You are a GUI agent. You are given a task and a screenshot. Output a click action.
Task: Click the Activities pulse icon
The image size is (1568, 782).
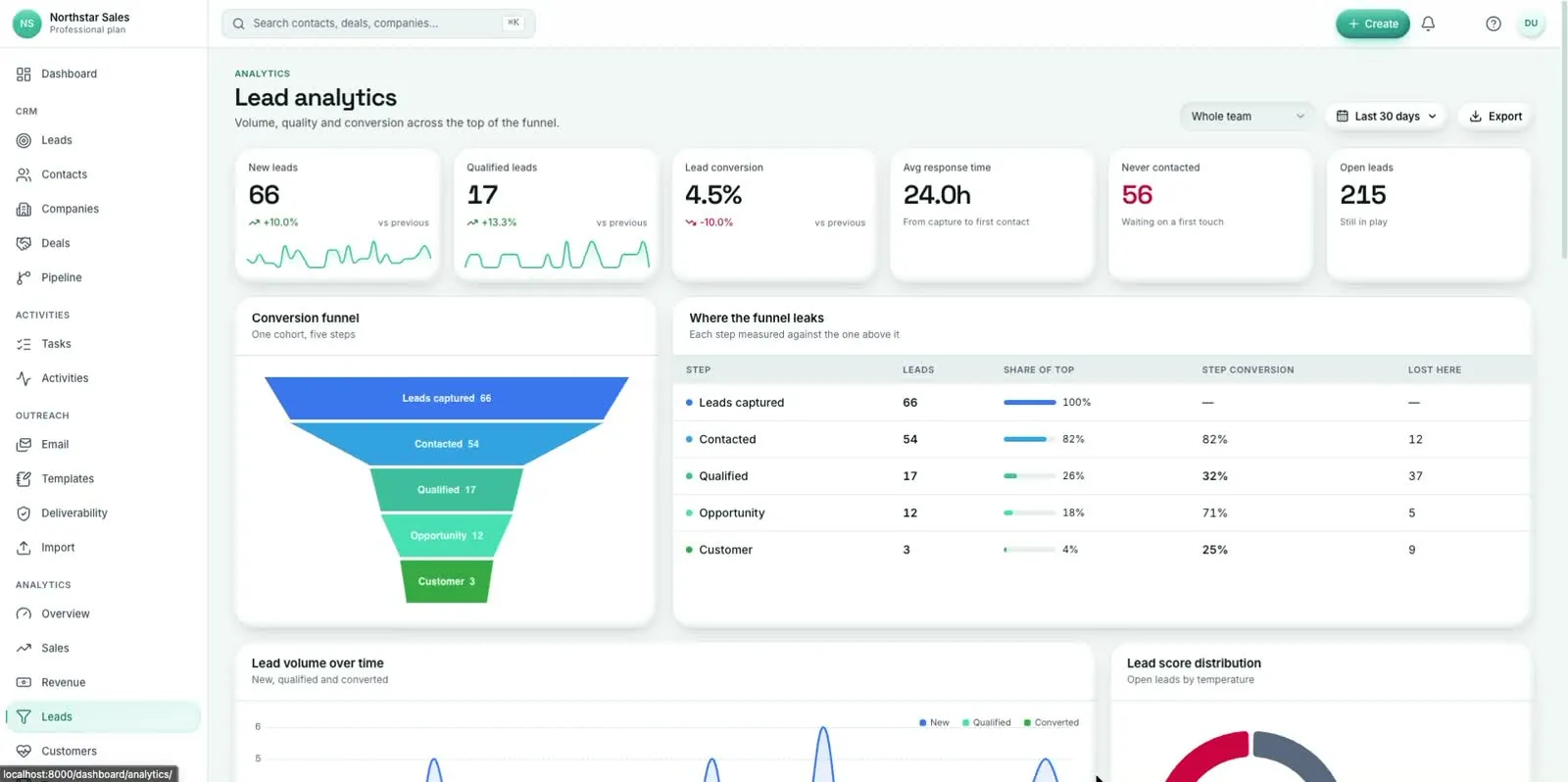(x=24, y=378)
